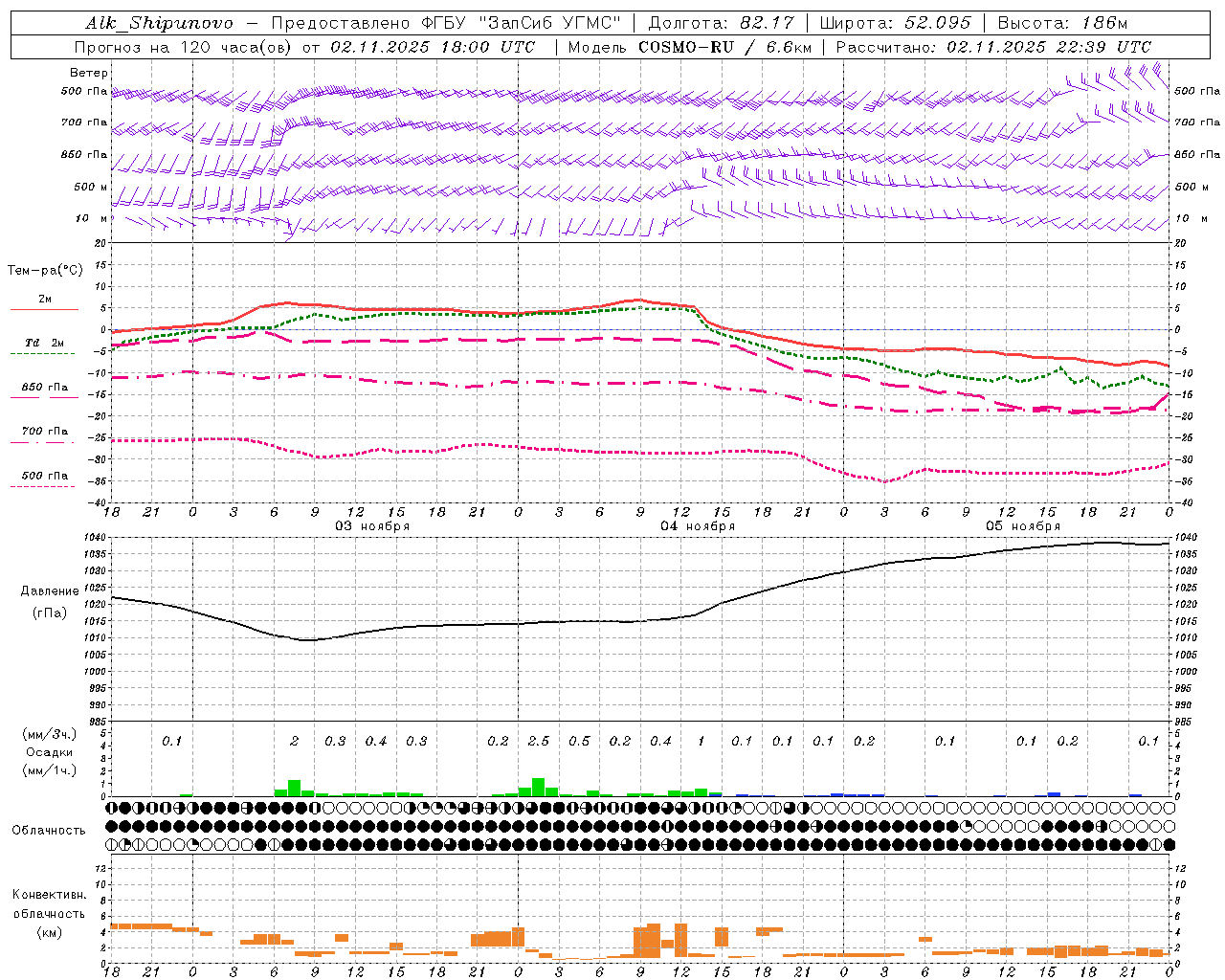Click the Конвективн. panel label
This screenshot has height=980, width=1225.
click(50, 895)
